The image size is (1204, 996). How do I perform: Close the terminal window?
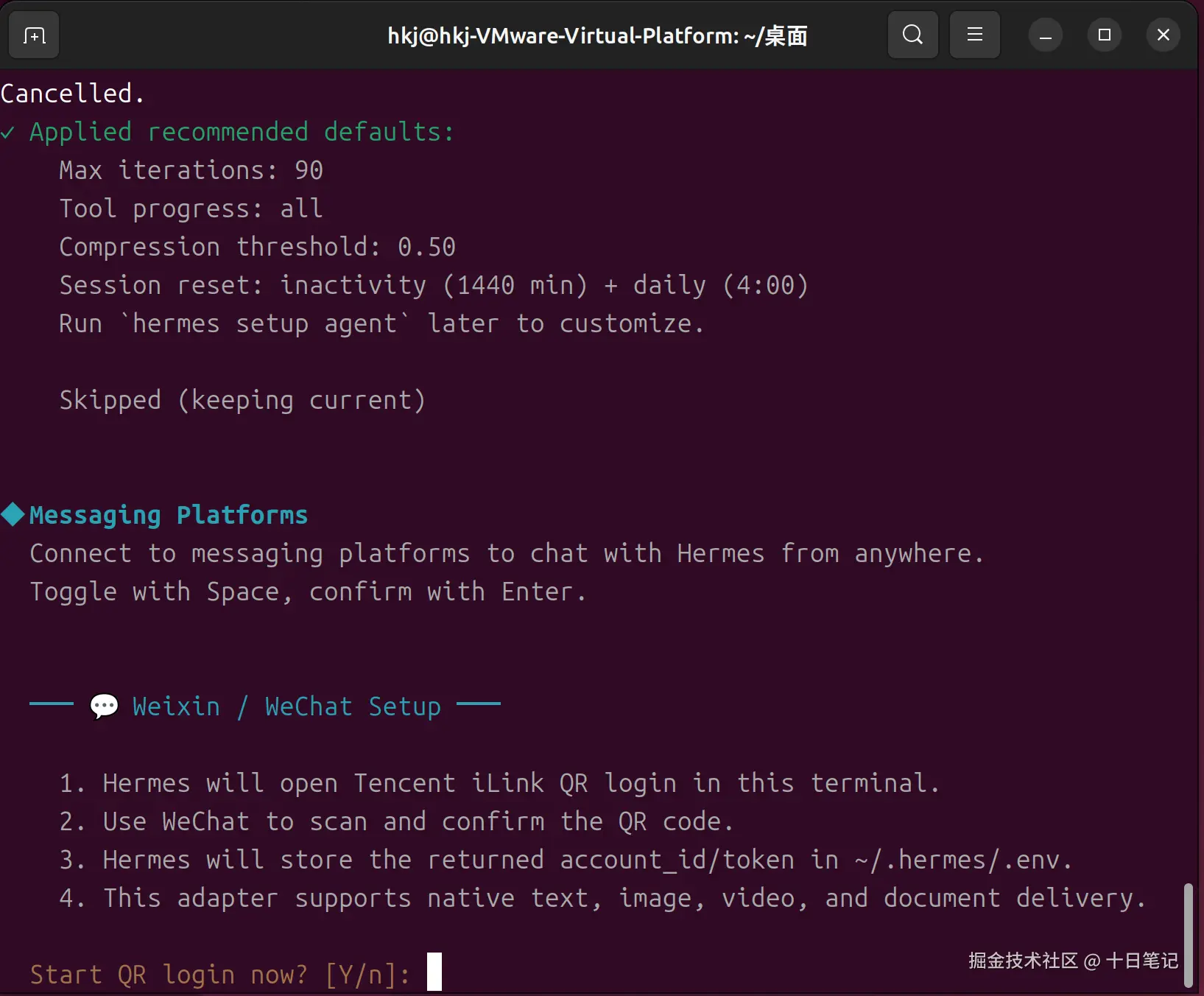tap(1163, 35)
